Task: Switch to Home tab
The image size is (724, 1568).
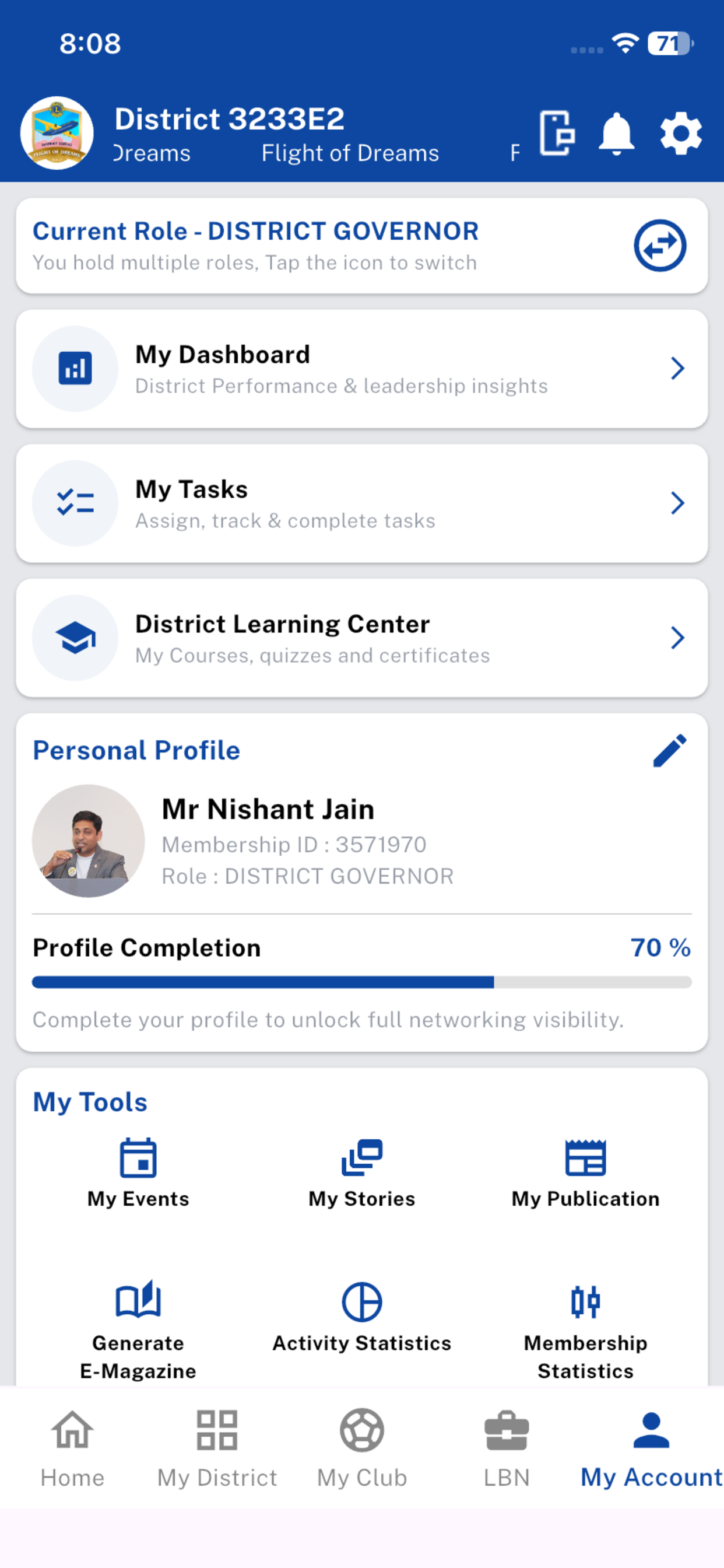Action: coord(72,1448)
